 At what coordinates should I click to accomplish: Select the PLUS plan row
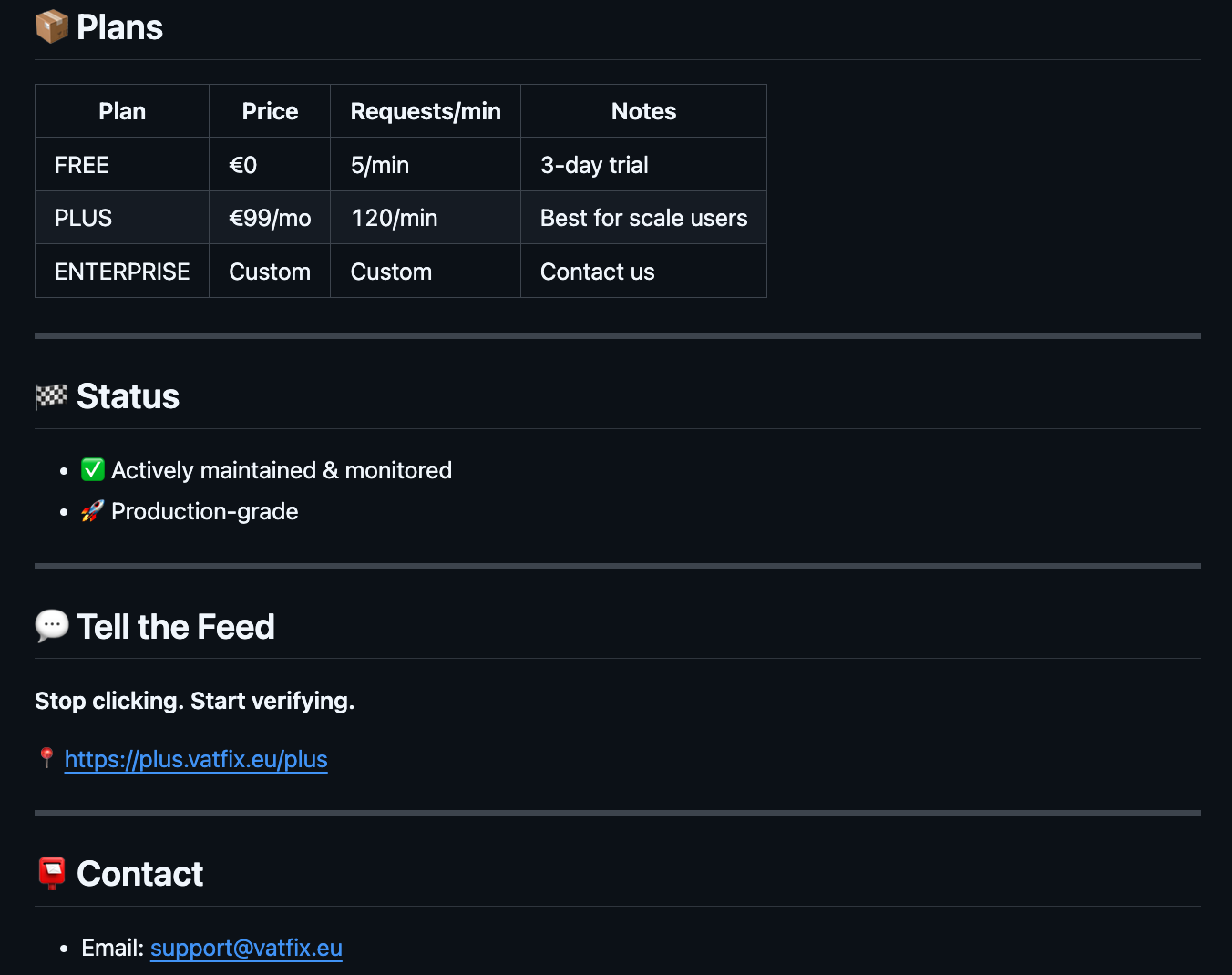tap(83, 217)
